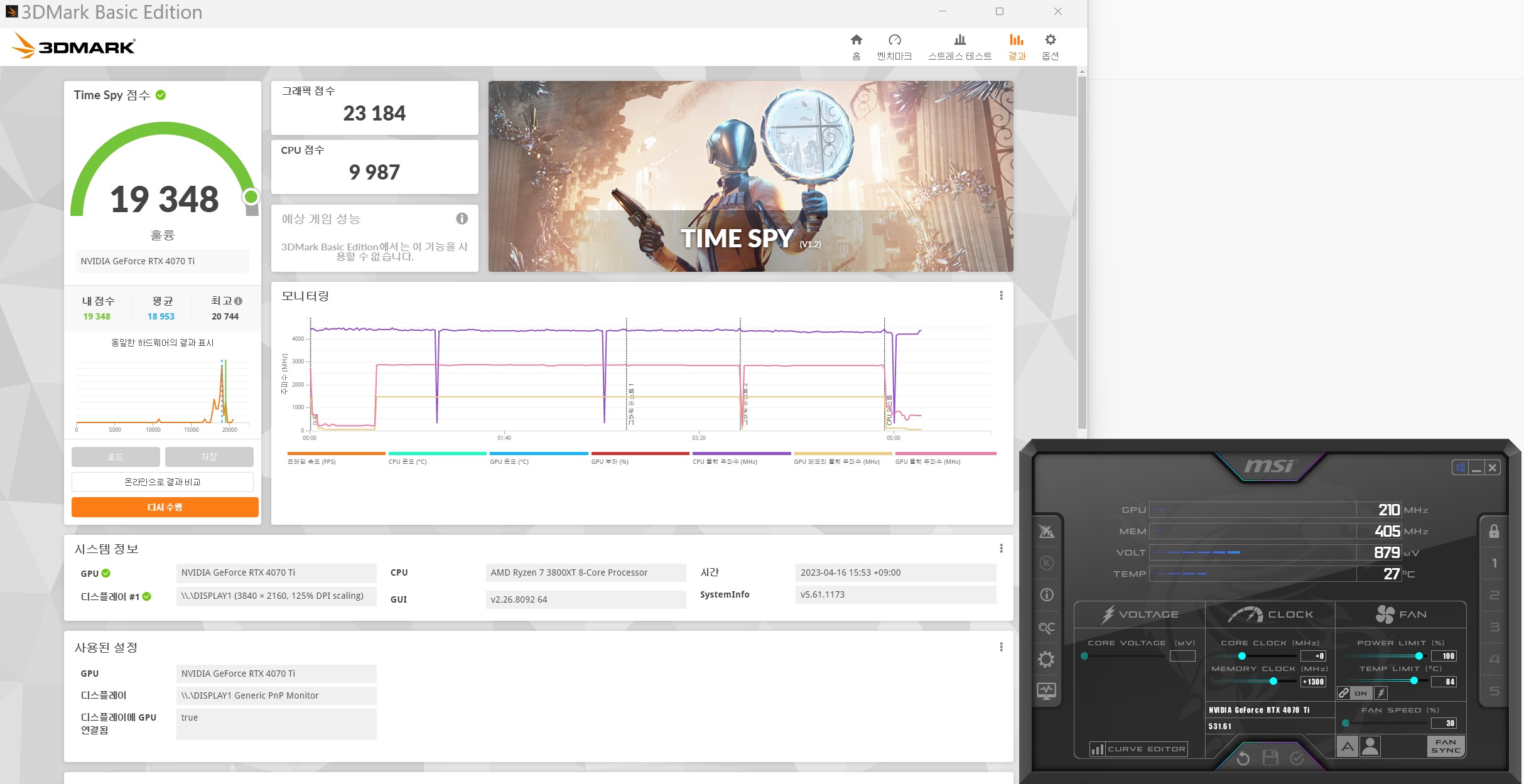Image resolution: width=1524 pixels, height=784 pixels.
Task: Click the info icon next to 예상 게임 성능
Action: 462,218
